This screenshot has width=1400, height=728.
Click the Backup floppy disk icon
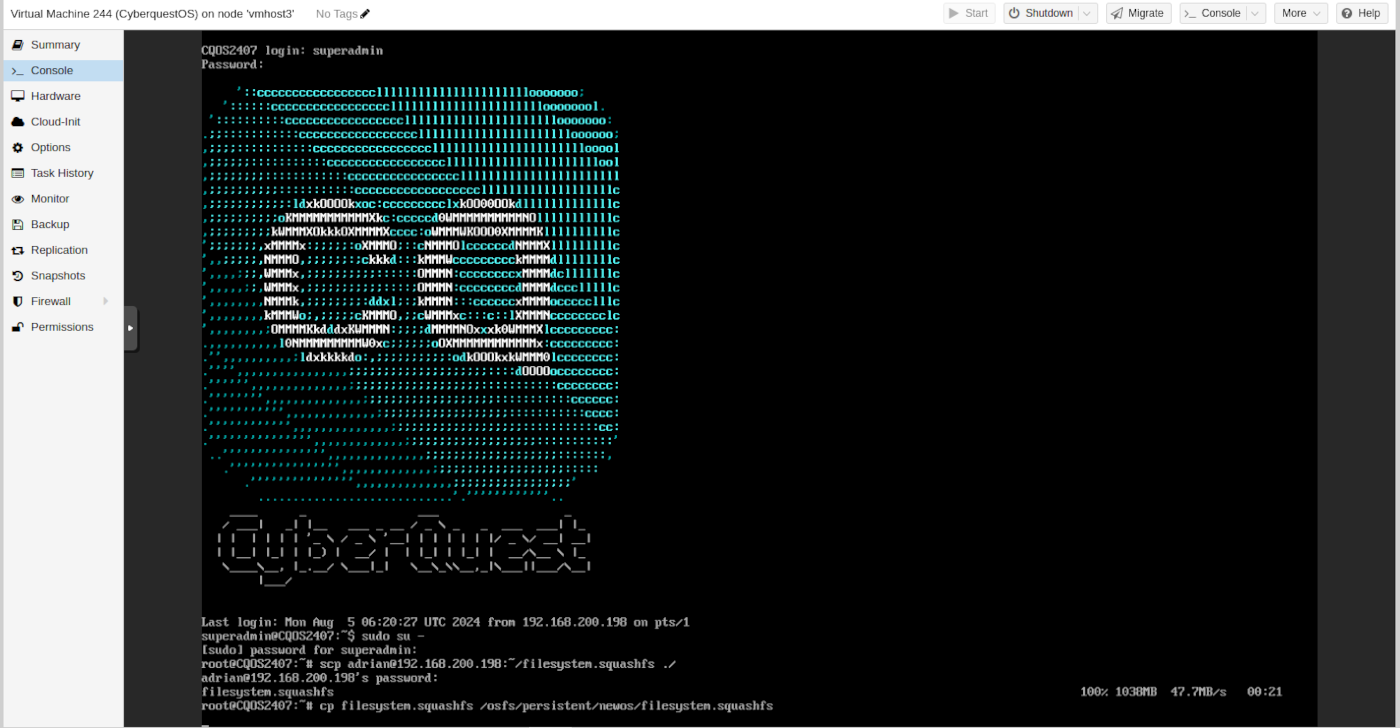coord(17,225)
